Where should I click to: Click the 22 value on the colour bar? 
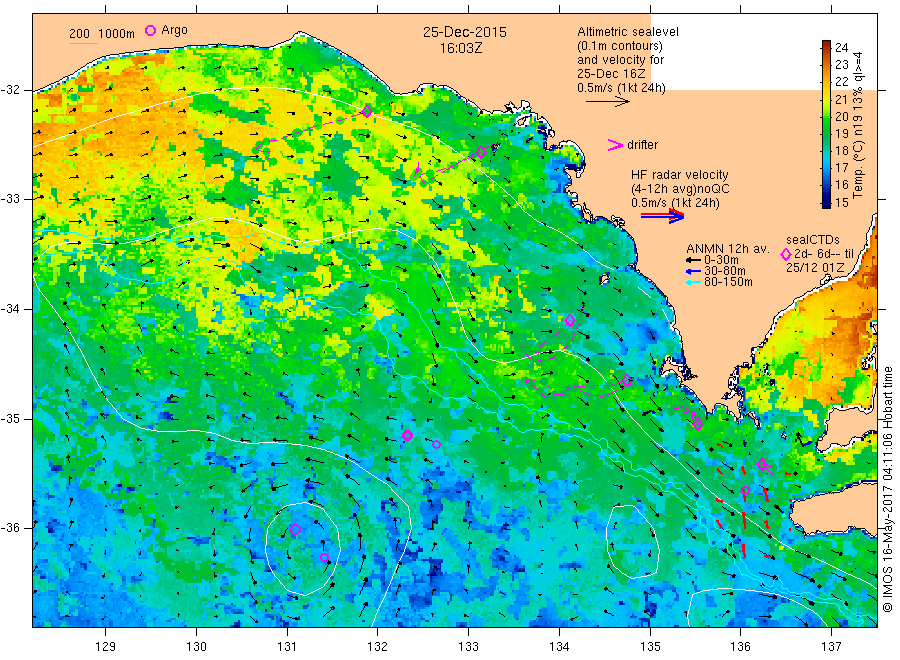[841, 82]
